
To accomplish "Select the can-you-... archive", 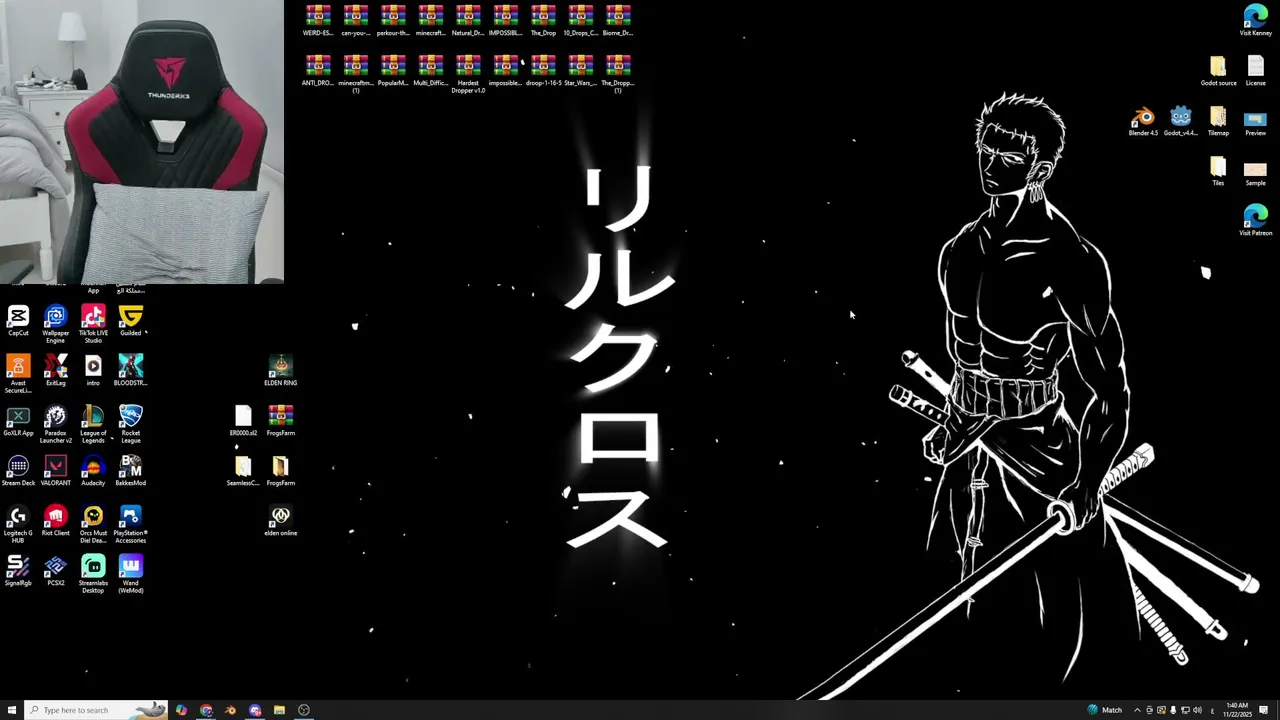I will coord(355,22).
